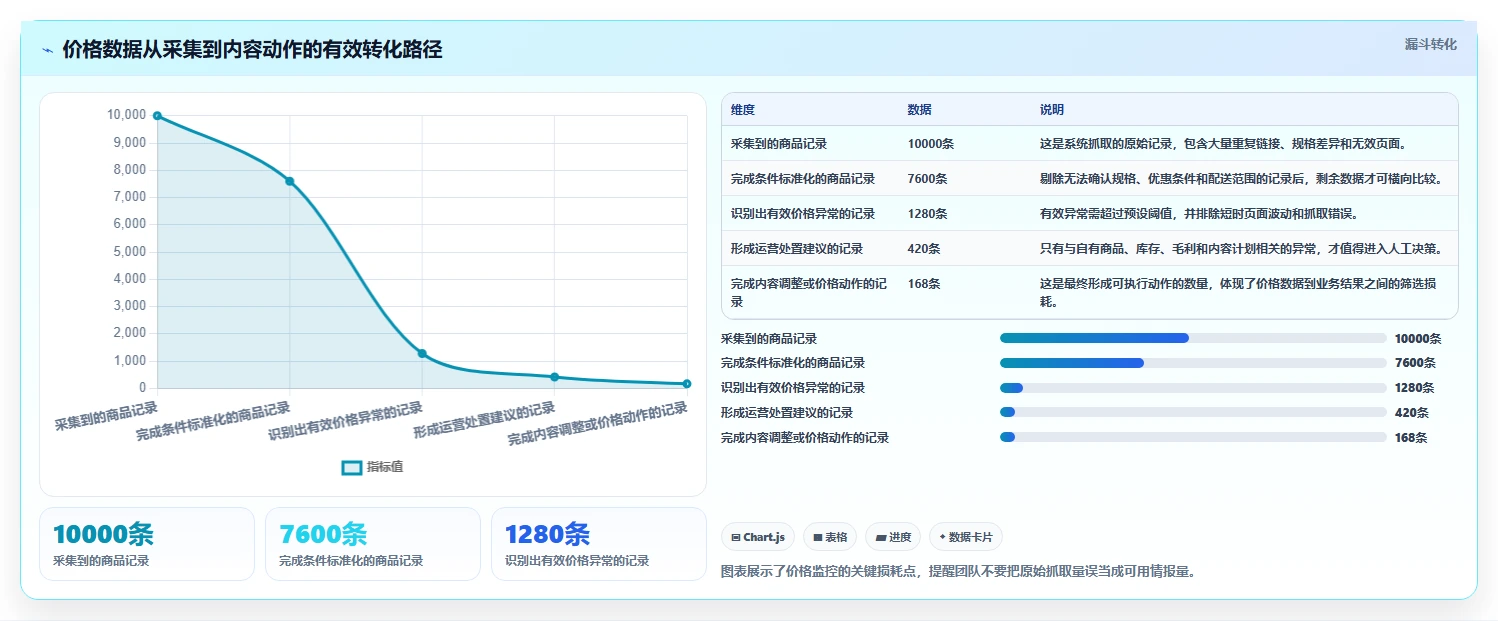The width and height of the screenshot is (1498, 621).
Task: Select chart point for 完成内容调整或价格动作的记录
Action: 687,384
